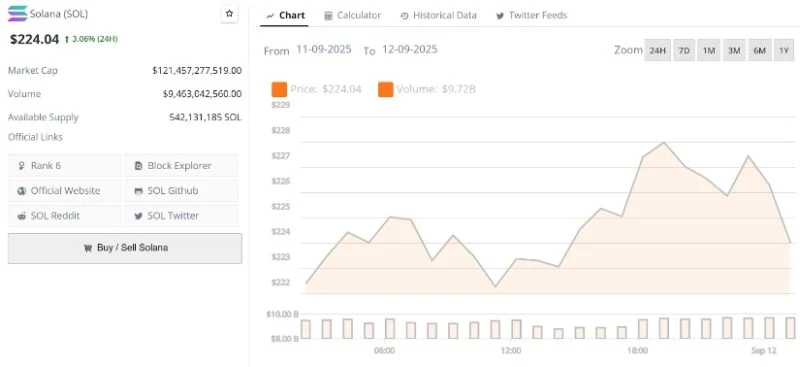This screenshot has height=367, width=800.
Task: Click the Buy / Sell Solana button
Action: tap(125, 248)
